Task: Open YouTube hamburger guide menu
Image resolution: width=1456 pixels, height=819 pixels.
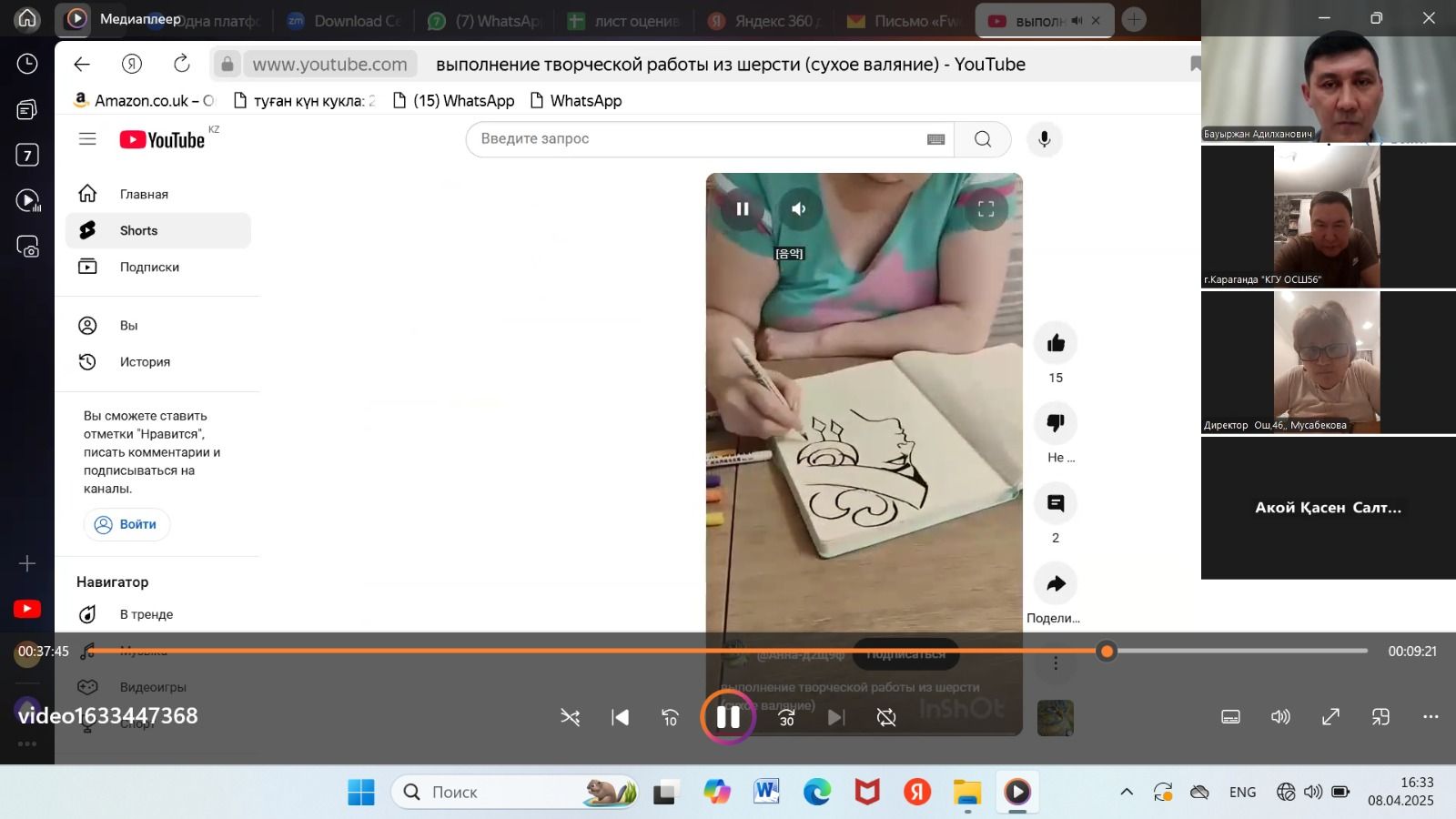Action: click(87, 139)
